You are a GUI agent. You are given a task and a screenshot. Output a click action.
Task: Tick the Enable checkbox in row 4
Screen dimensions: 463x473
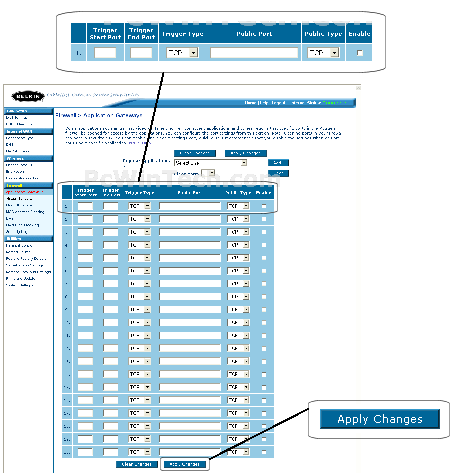point(264,245)
